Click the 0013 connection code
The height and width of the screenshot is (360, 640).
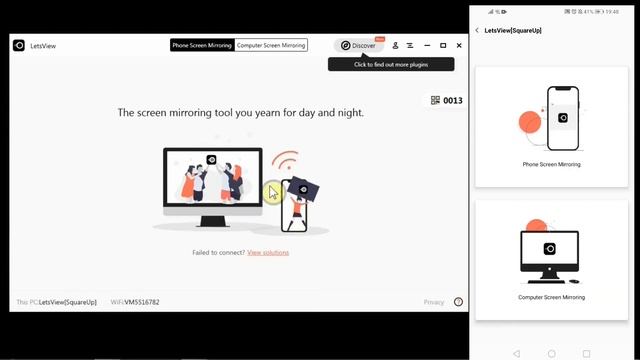point(453,100)
